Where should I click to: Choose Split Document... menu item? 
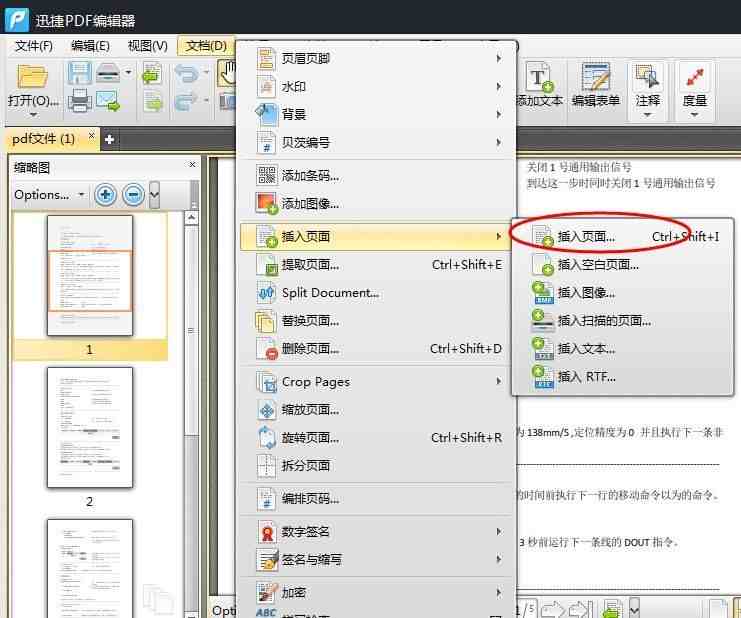point(377,293)
